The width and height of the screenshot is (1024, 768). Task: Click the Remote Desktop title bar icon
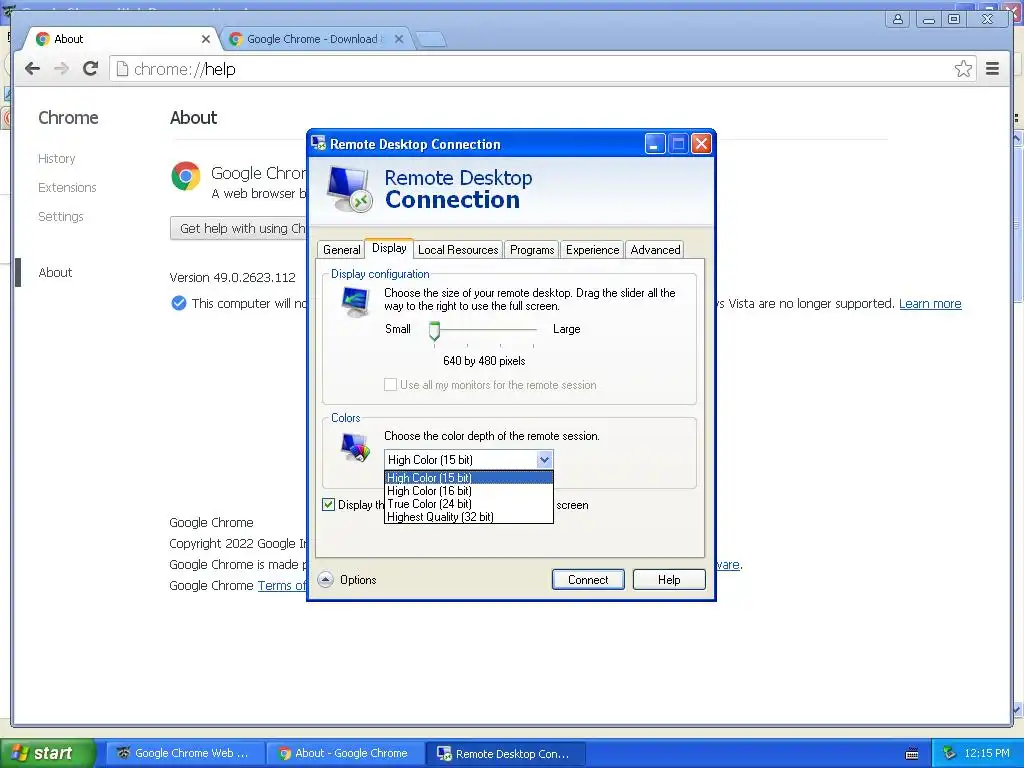pyautogui.click(x=319, y=144)
